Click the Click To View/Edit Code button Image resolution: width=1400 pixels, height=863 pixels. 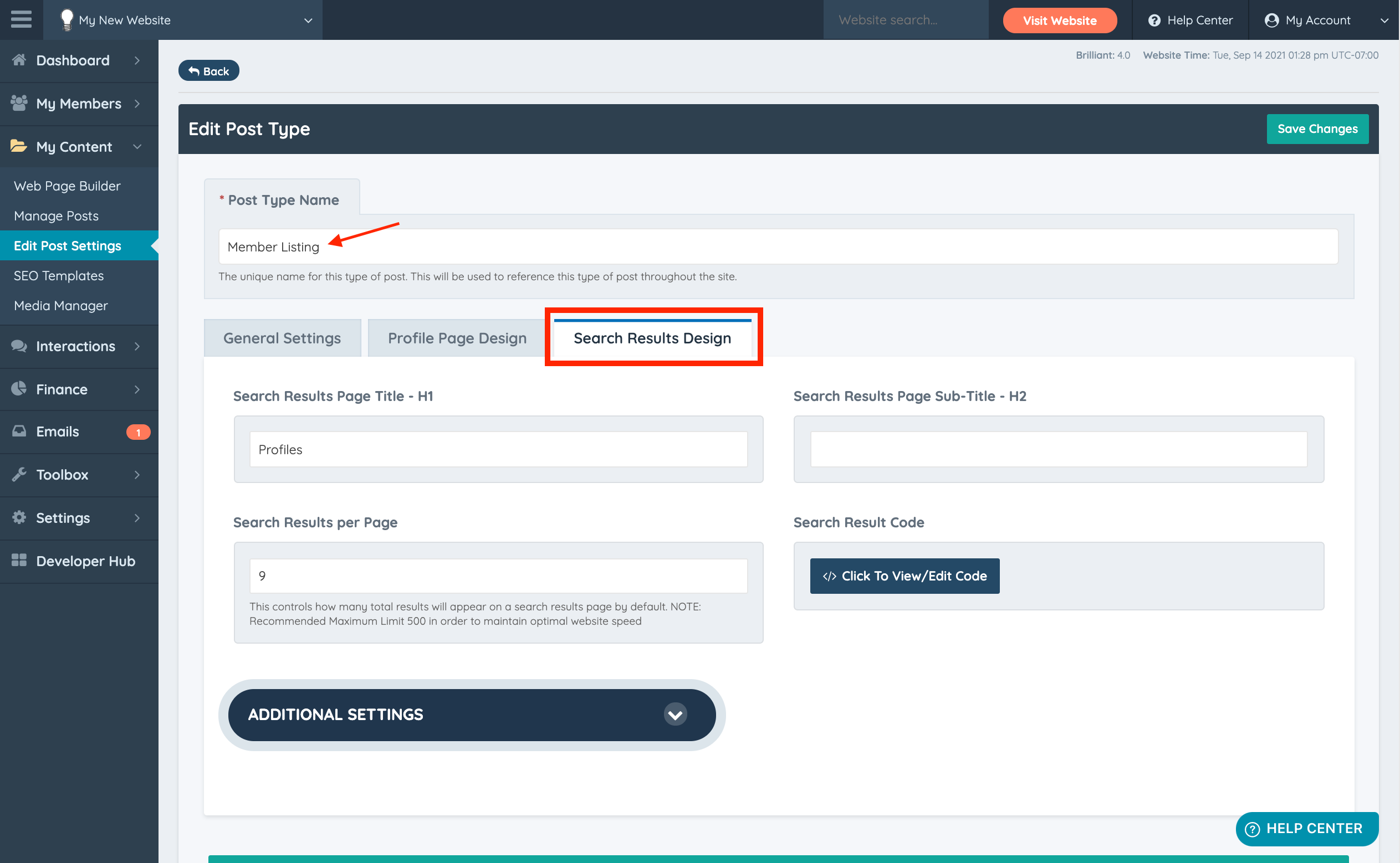(905, 576)
